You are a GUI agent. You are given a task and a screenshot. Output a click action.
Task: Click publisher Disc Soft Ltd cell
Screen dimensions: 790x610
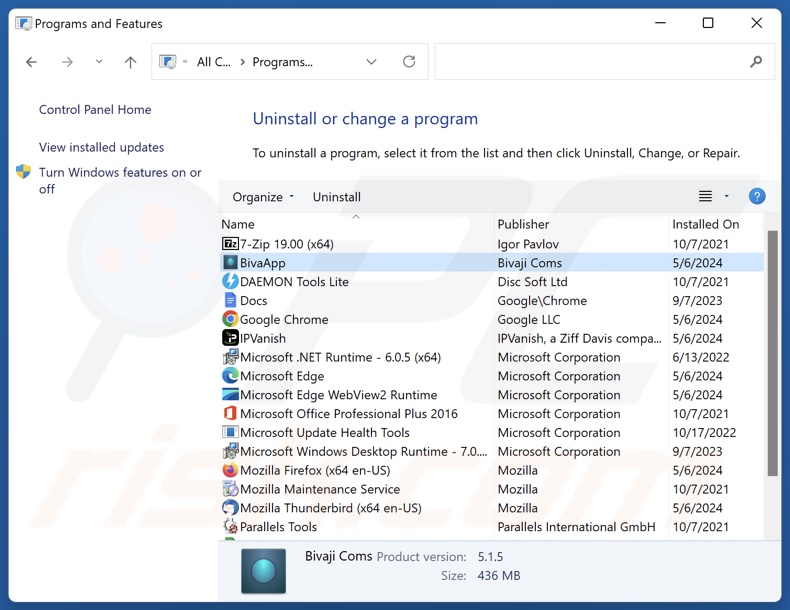533,282
